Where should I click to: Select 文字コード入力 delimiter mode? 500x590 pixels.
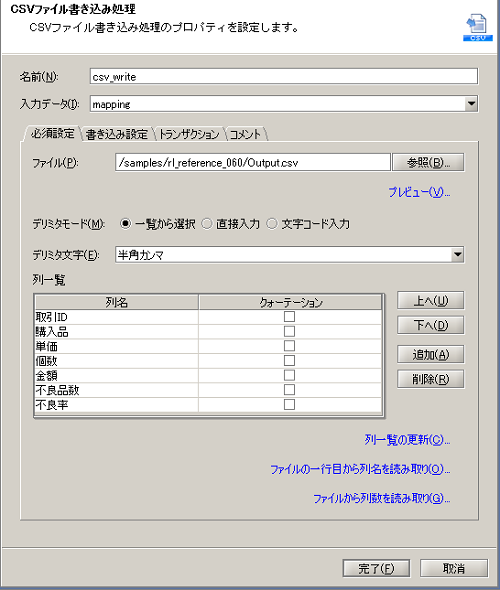[272, 224]
